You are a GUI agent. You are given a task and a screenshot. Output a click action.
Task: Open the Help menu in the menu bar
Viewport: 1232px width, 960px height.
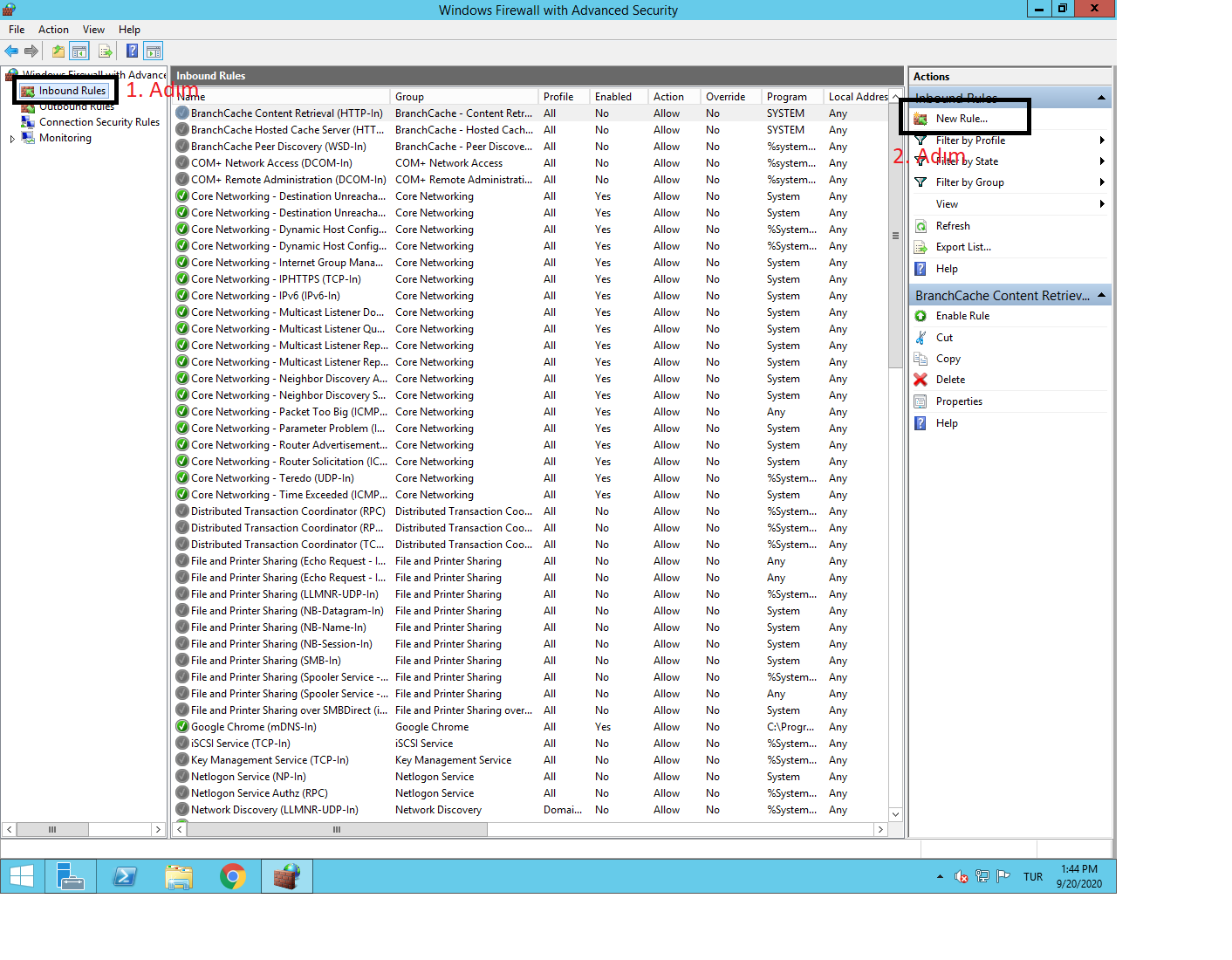pos(129,30)
